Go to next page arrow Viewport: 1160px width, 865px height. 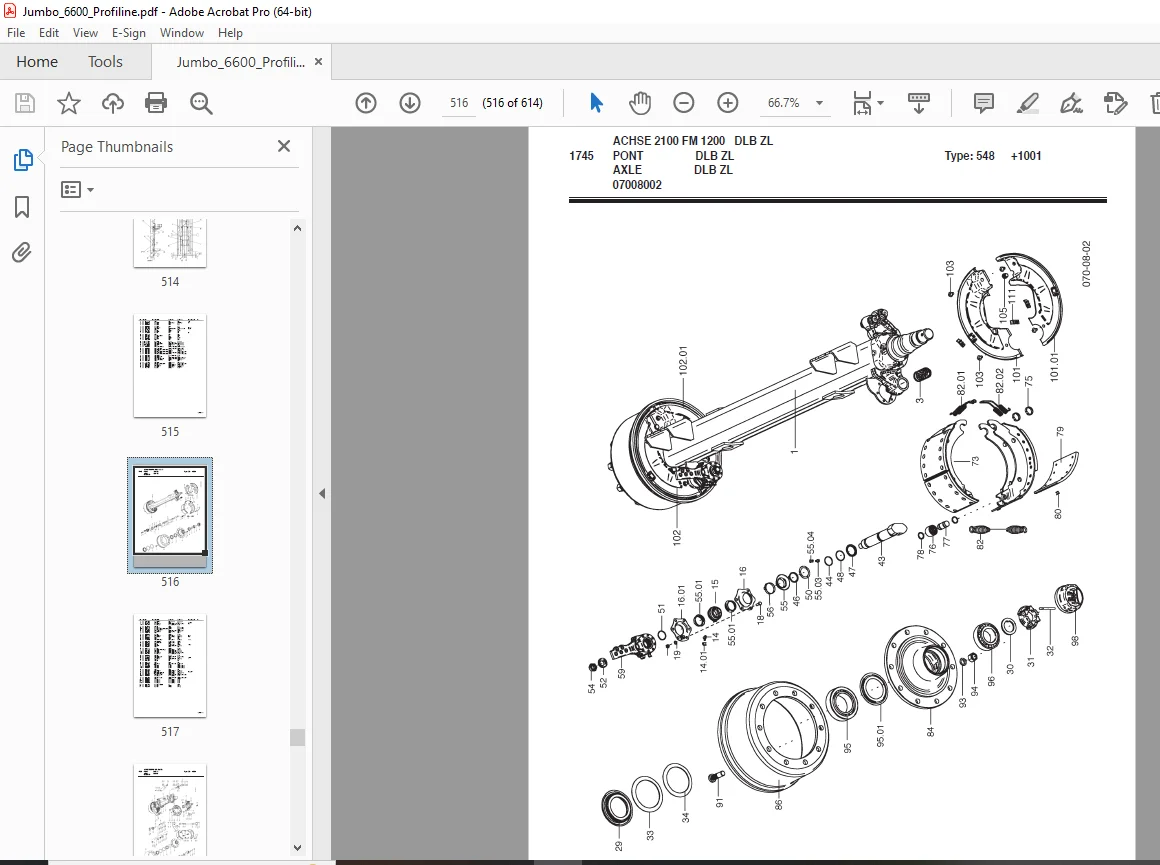coord(410,103)
